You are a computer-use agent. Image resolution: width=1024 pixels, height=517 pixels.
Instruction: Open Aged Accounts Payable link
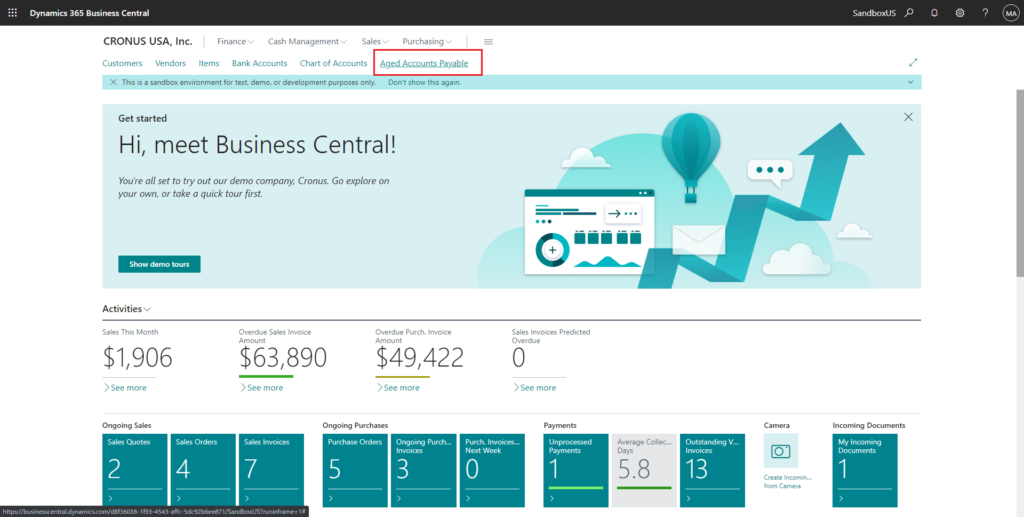(x=424, y=63)
